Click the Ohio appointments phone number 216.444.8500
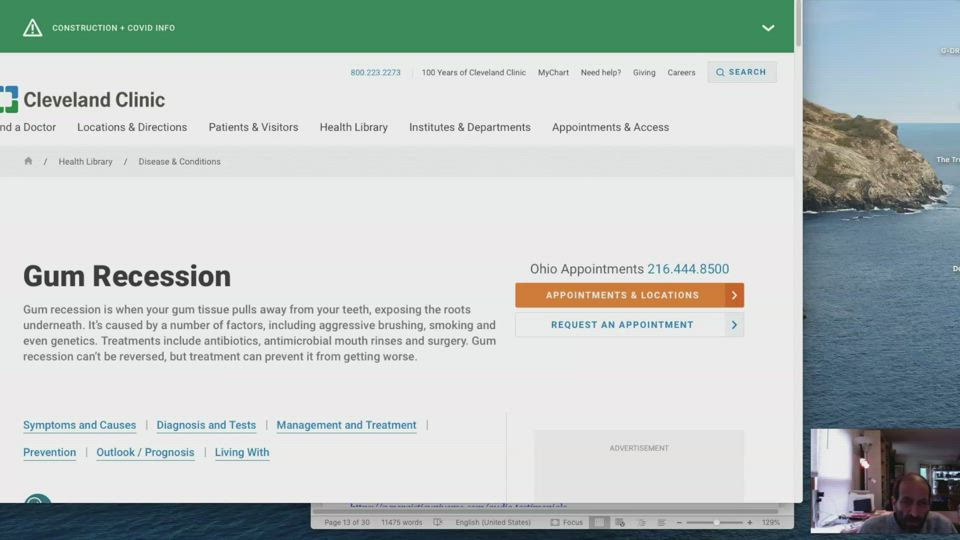Viewport: 960px width, 540px height. [x=687, y=269]
